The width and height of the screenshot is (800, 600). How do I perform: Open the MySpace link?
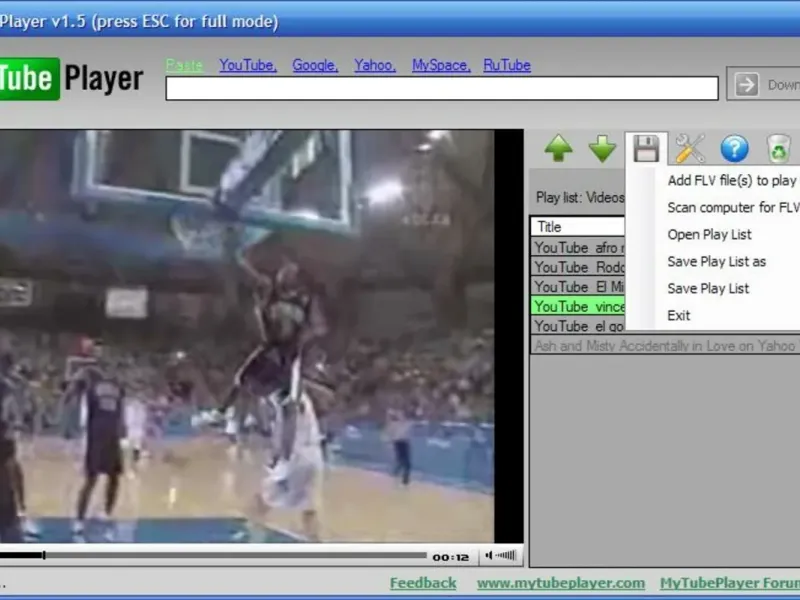click(441, 65)
